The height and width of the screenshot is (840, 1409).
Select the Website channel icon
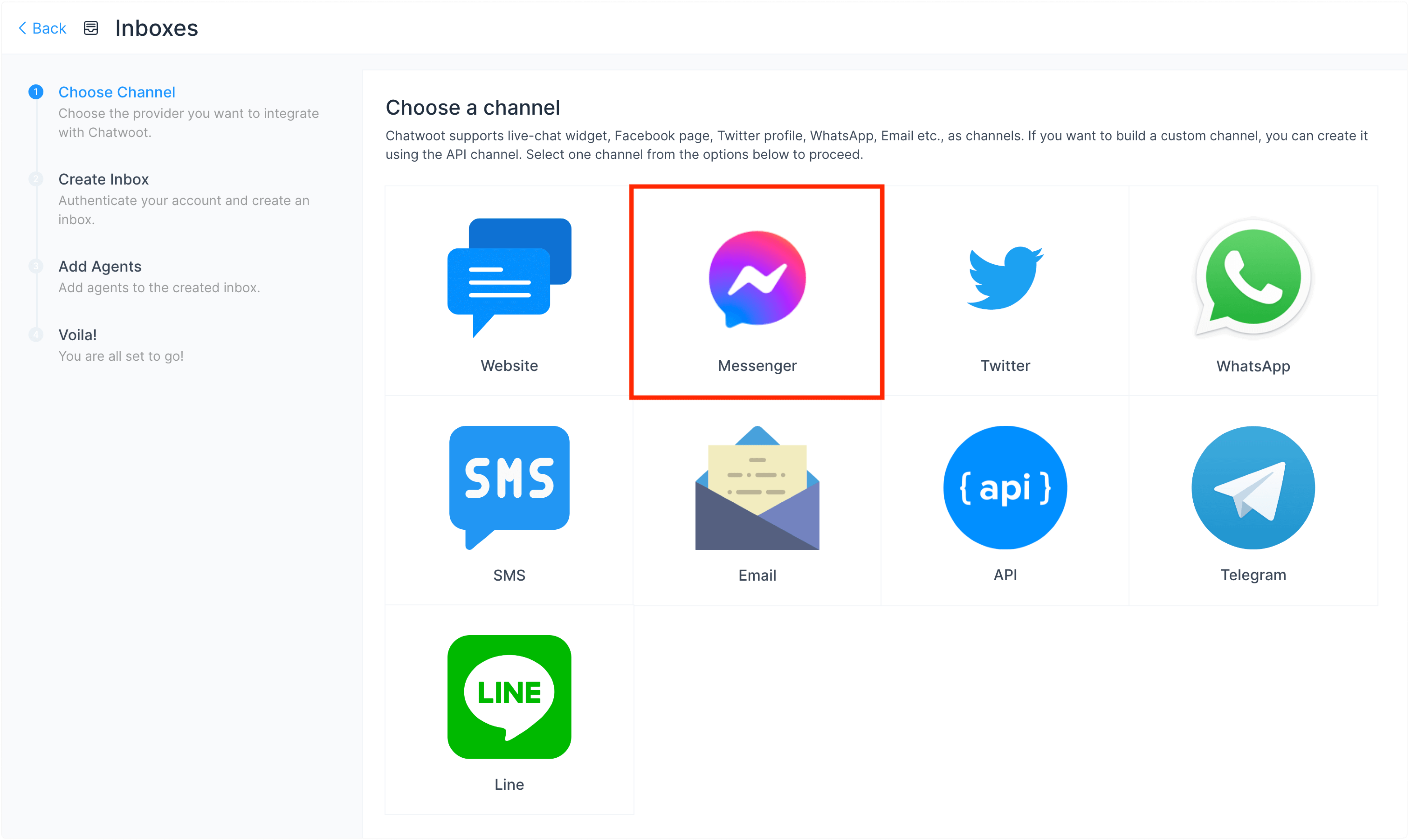pos(509,278)
